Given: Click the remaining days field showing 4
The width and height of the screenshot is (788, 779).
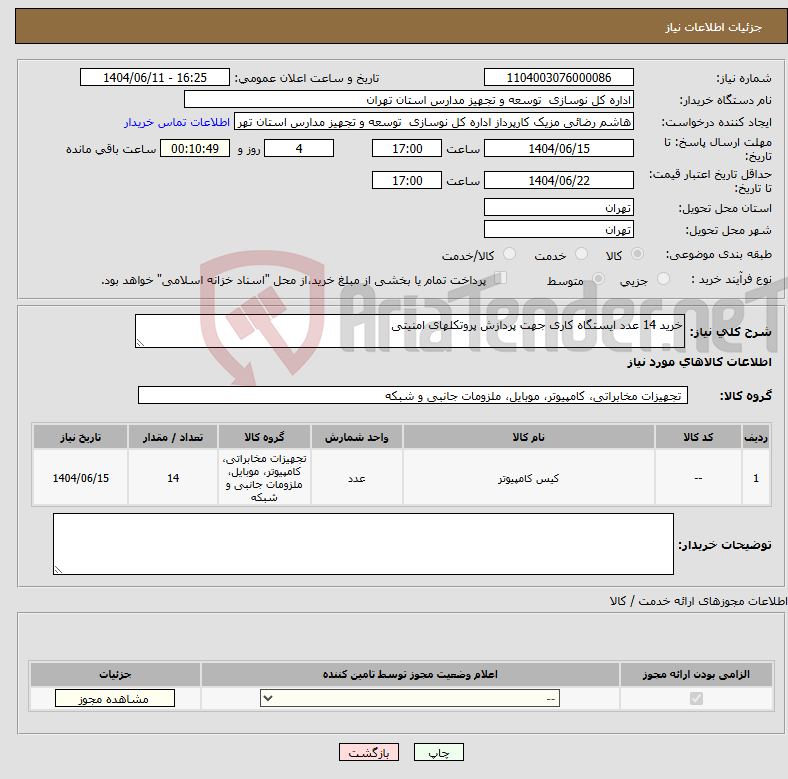Looking at the screenshot, I should pyautogui.click(x=299, y=148).
